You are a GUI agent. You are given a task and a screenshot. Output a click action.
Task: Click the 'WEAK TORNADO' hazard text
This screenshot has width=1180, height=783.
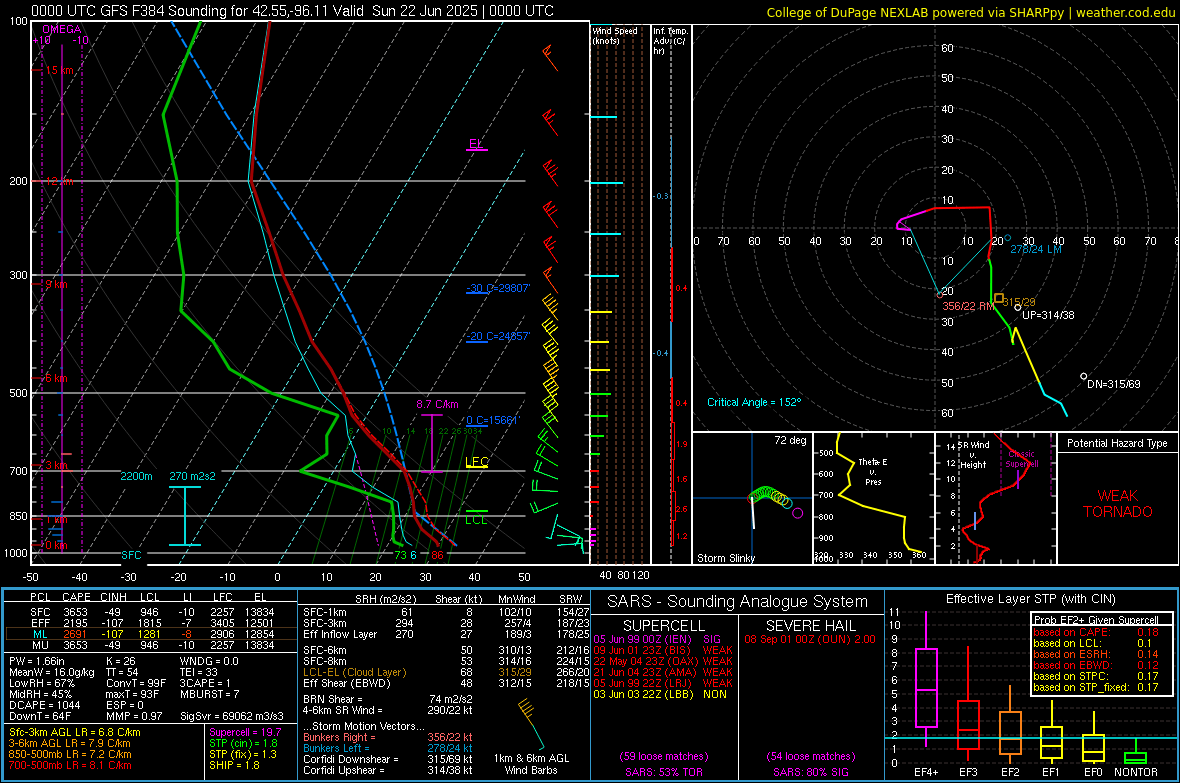click(1118, 504)
